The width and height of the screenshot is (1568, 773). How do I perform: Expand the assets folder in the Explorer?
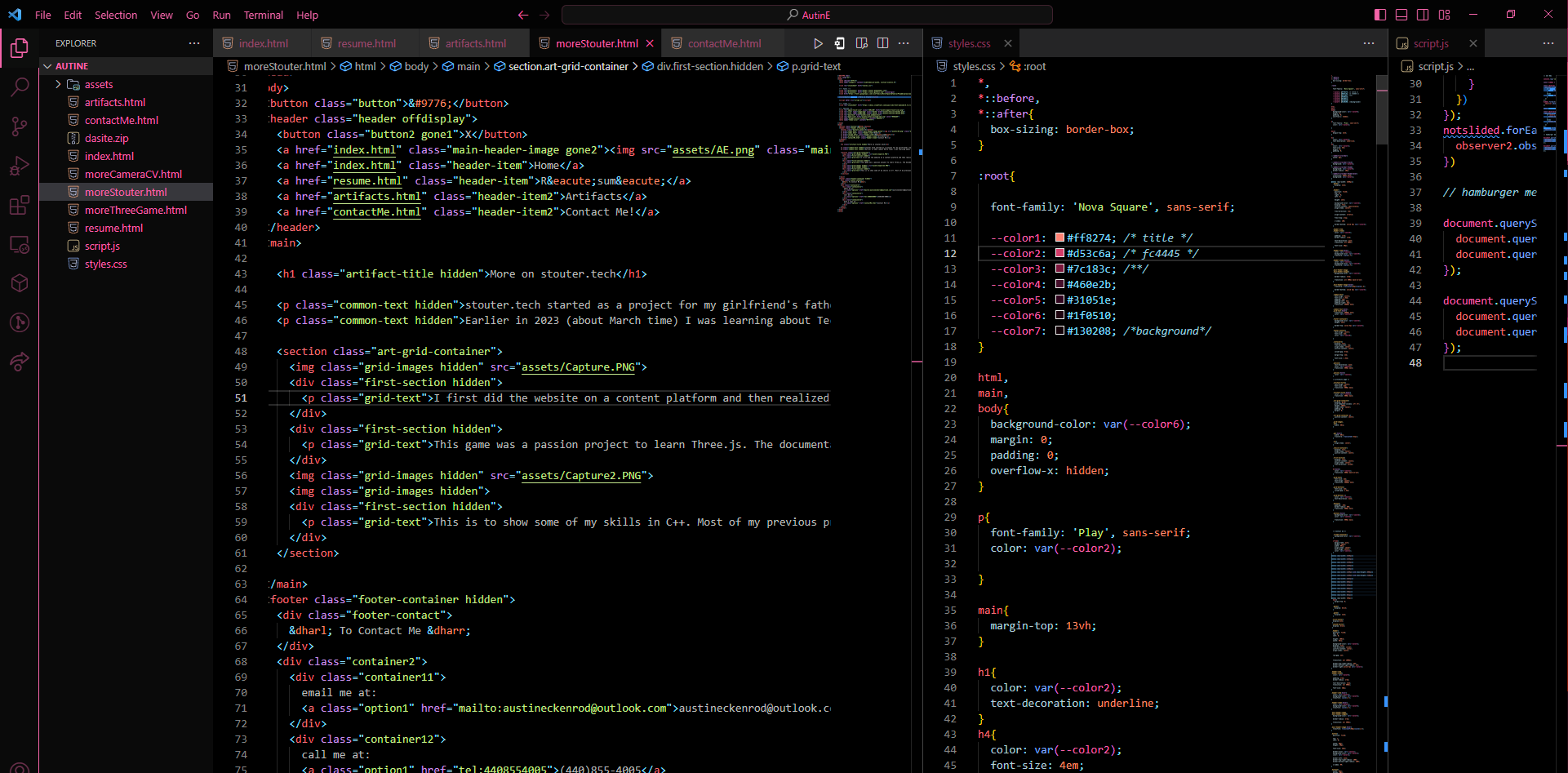click(x=99, y=84)
